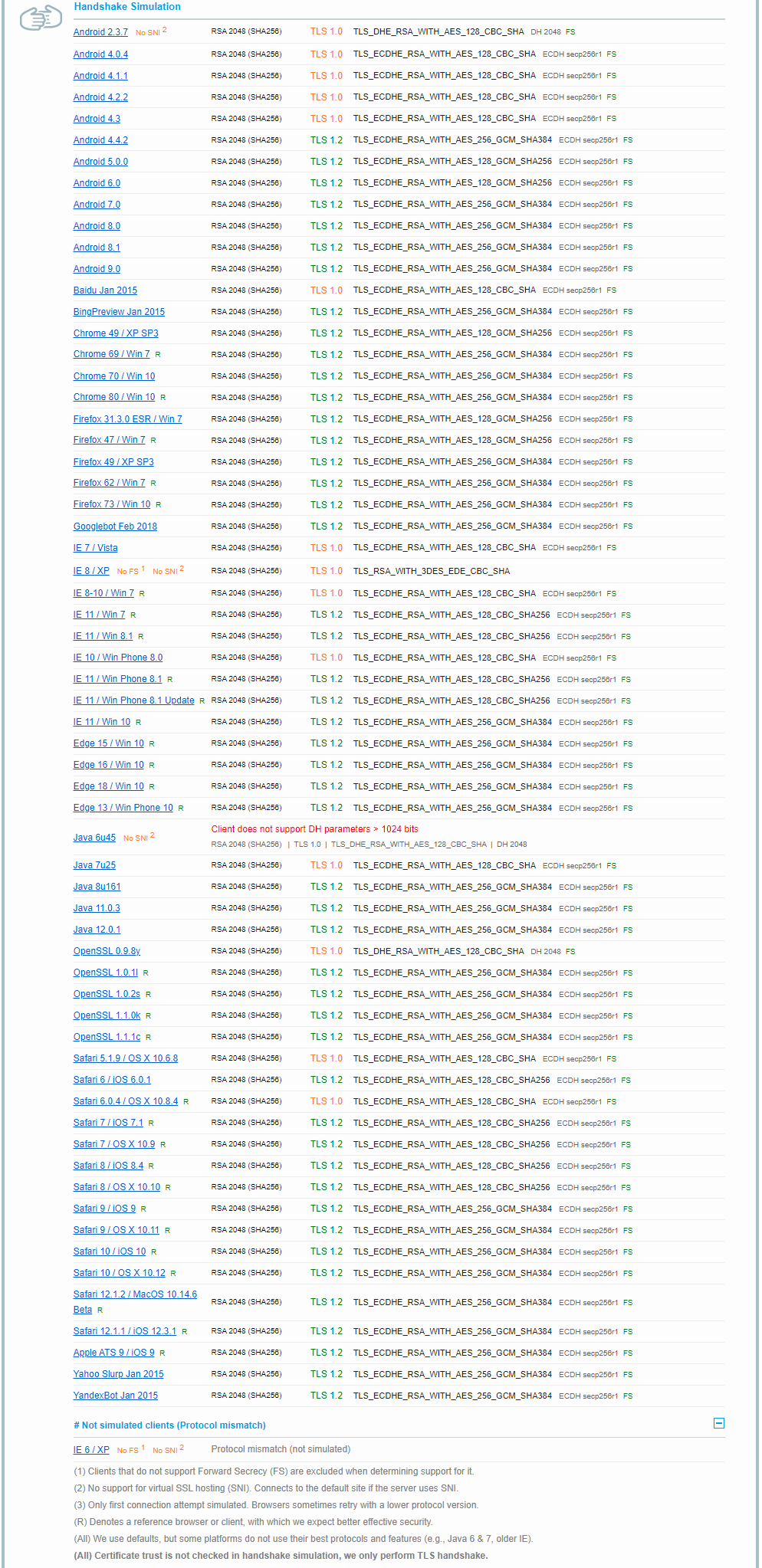
Task: Click the footnote about reference browser (R)
Action: (x=253, y=1522)
